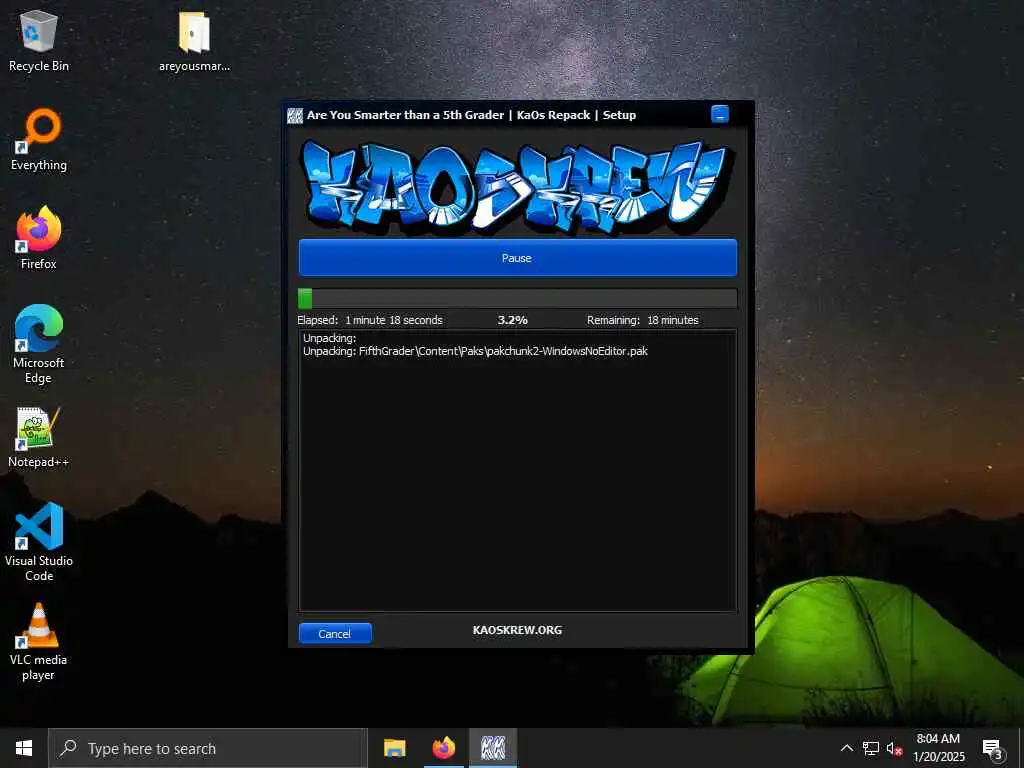Screen dimensions: 1024x768
Task: Open the muted volume tray icon
Action: point(894,748)
